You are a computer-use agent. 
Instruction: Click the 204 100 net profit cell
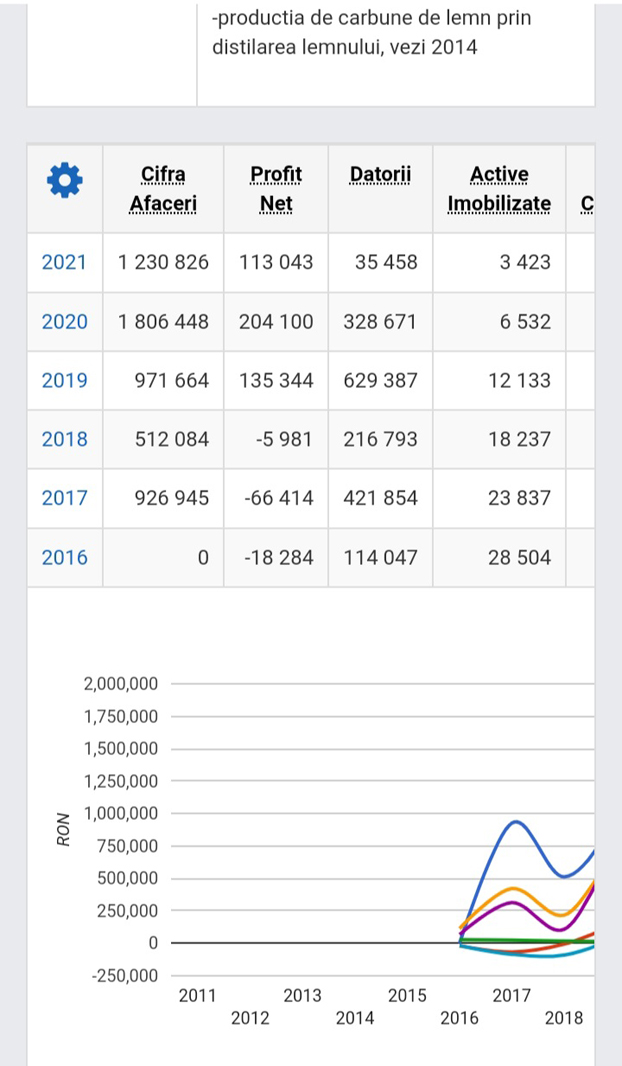276,321
